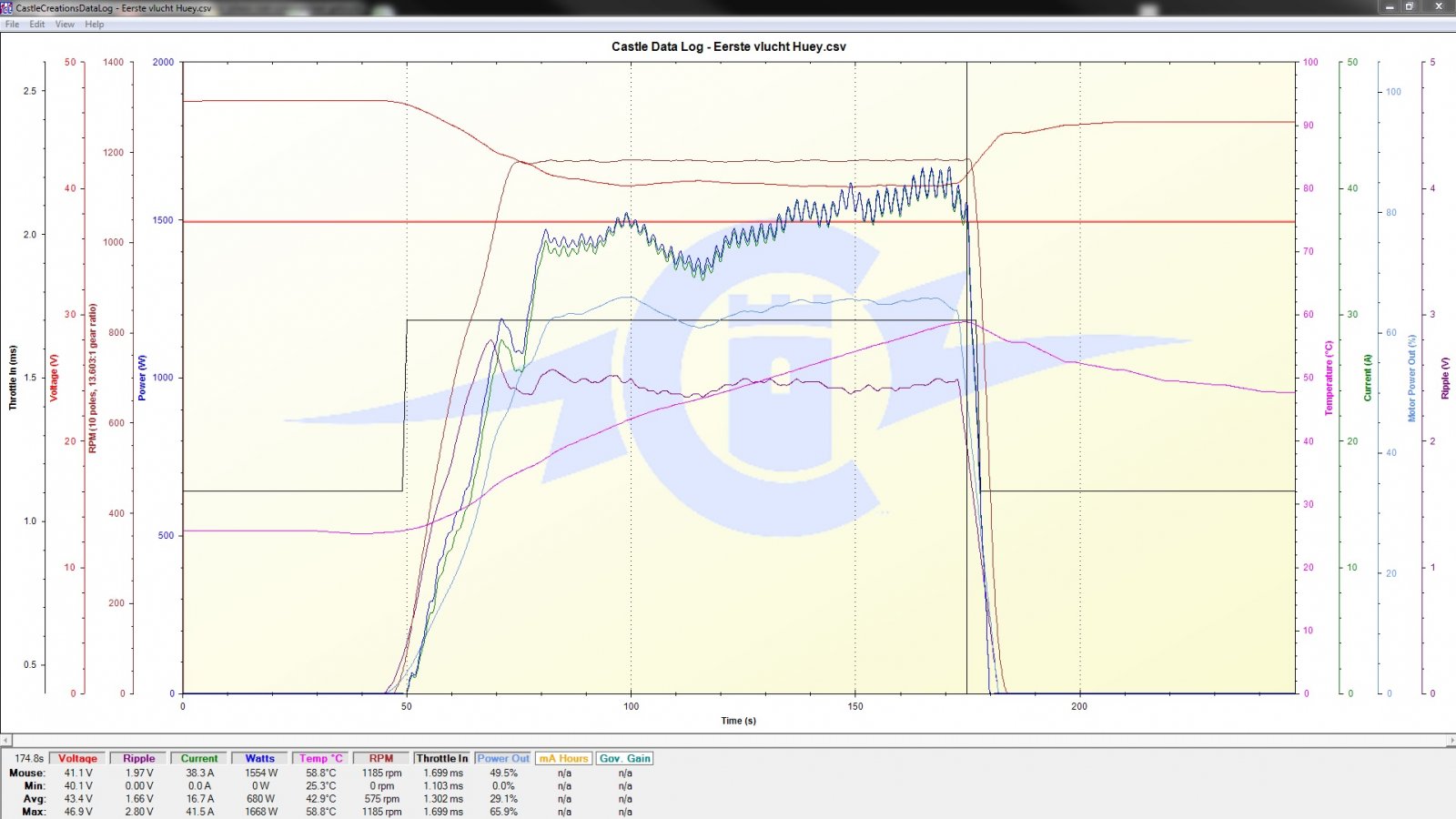The image size is (1456, 819).
Task: Click the Max power out value '65.9%'
Action: point(503,812)
